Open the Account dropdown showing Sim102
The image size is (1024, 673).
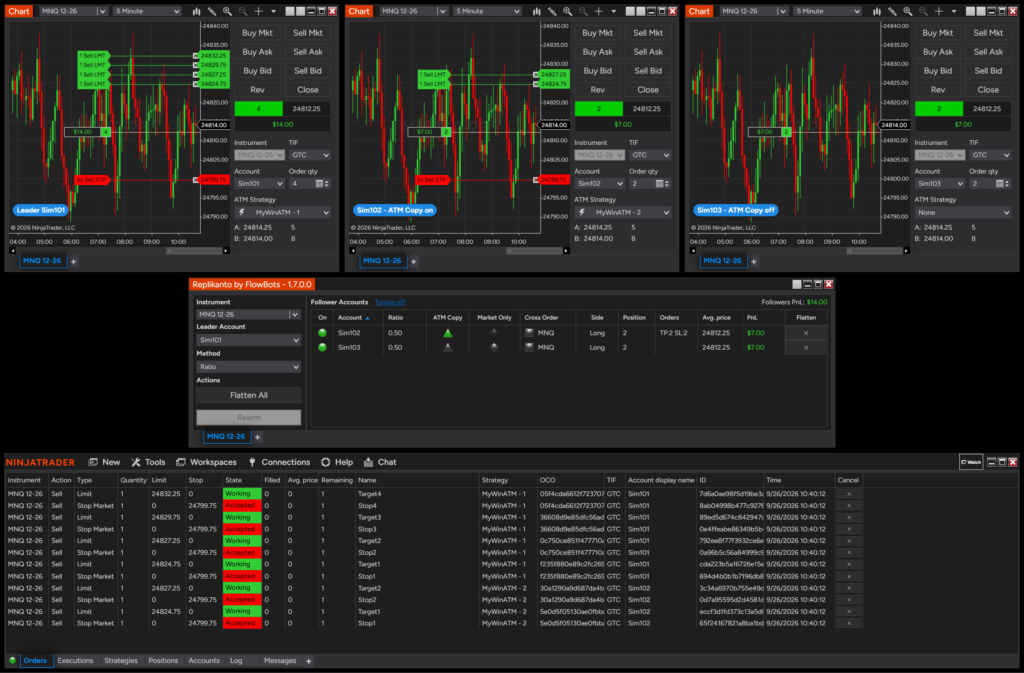598,184
